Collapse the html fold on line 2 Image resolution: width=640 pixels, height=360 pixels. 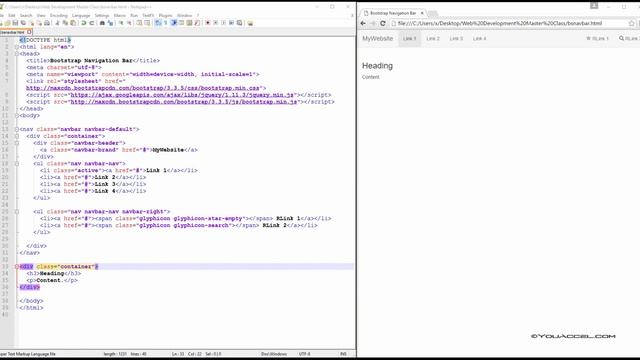tap(17, 47)
